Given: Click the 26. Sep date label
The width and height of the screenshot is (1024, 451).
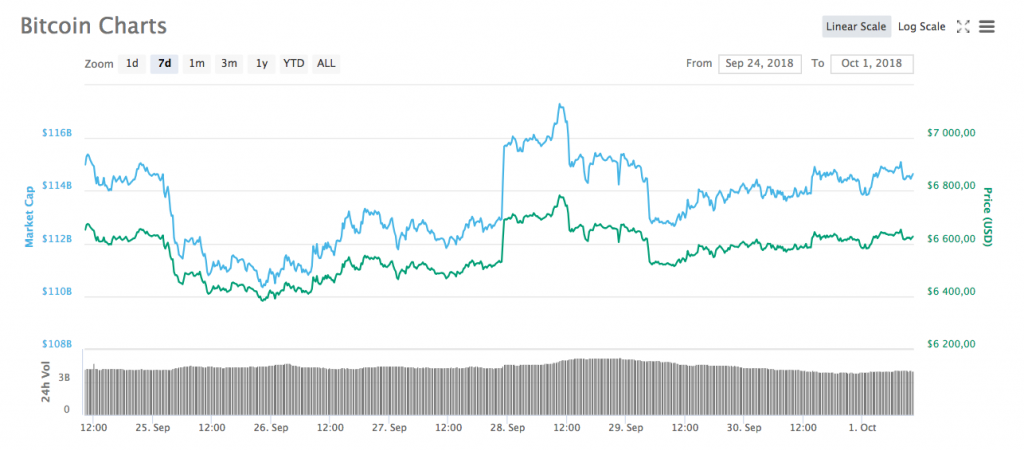Looking at the screenshot, I should coord(270,428).
